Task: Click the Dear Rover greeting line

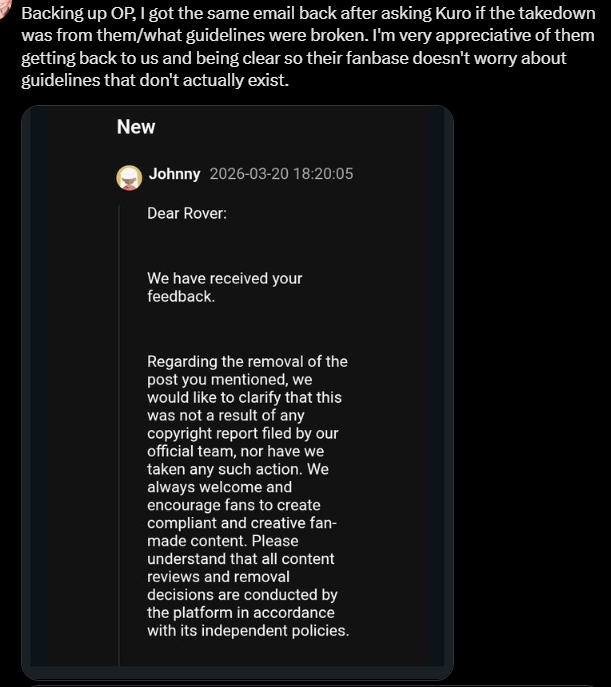Action: 187,213
